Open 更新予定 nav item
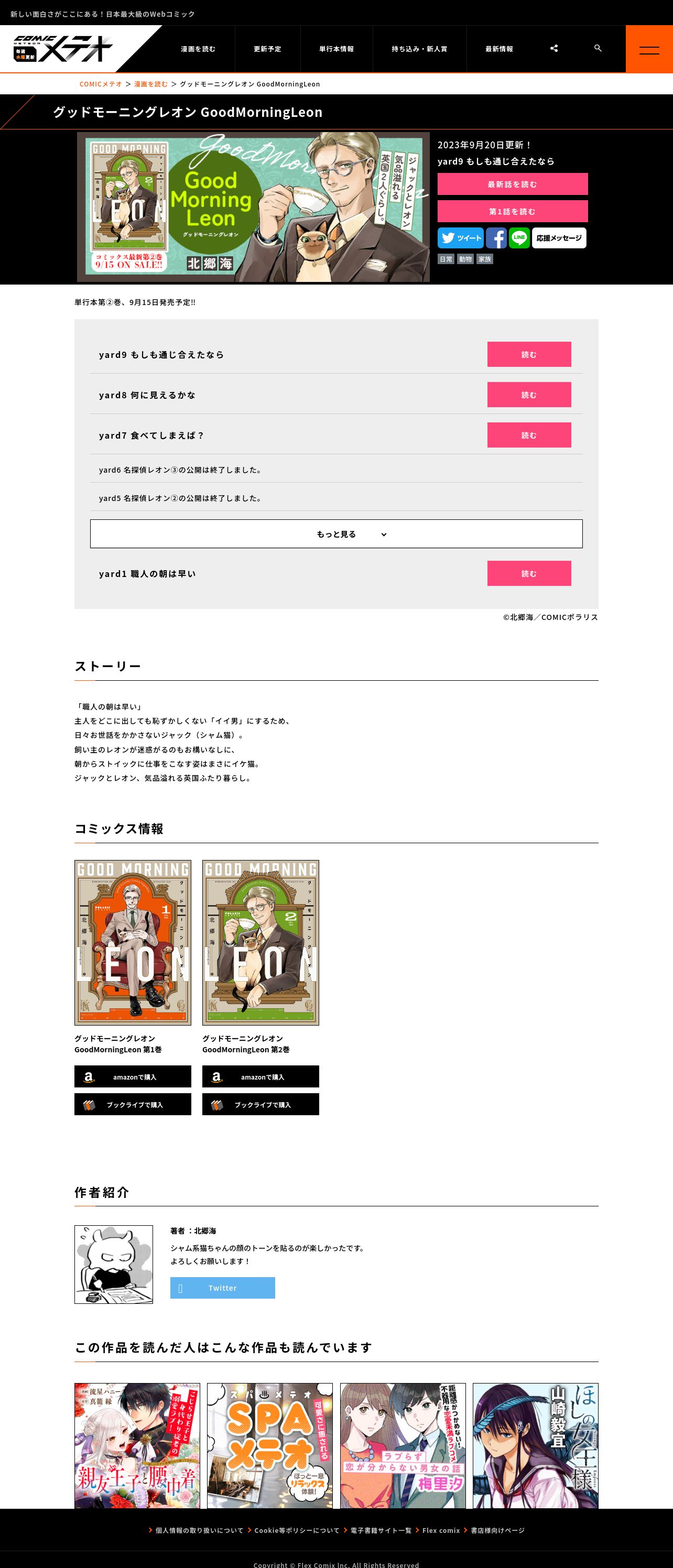This screenshot has width=673, height=1568. tap(267, 49)
